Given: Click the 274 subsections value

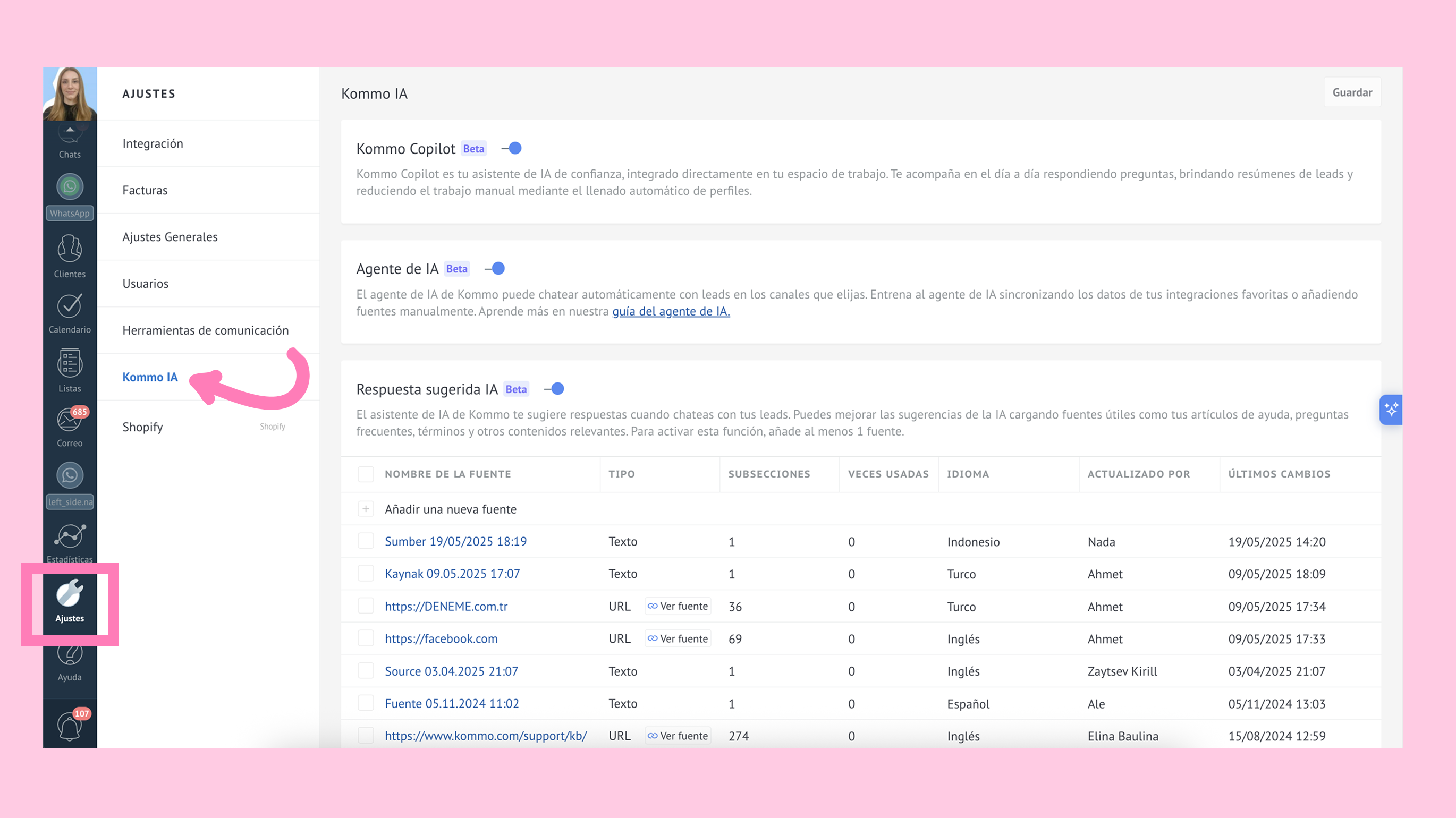Looking at the screenshot, I should coord(739,736).
